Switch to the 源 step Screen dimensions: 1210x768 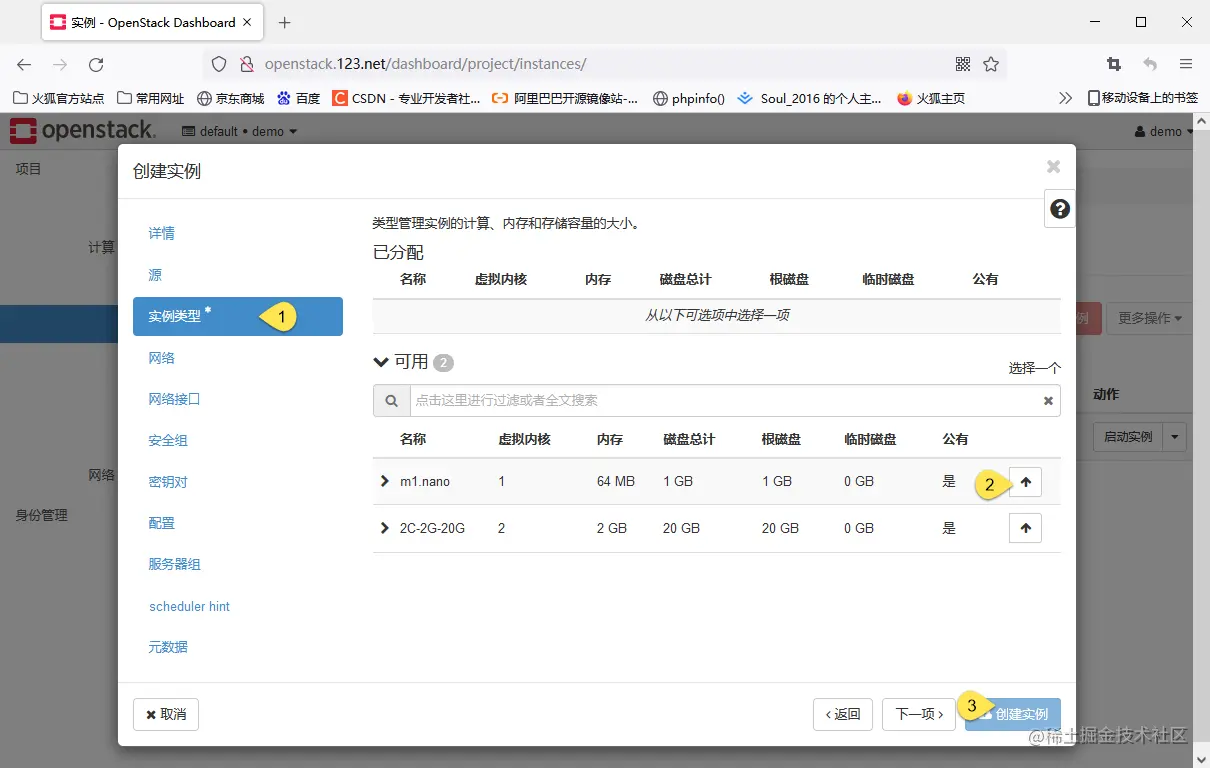[155, 275]
